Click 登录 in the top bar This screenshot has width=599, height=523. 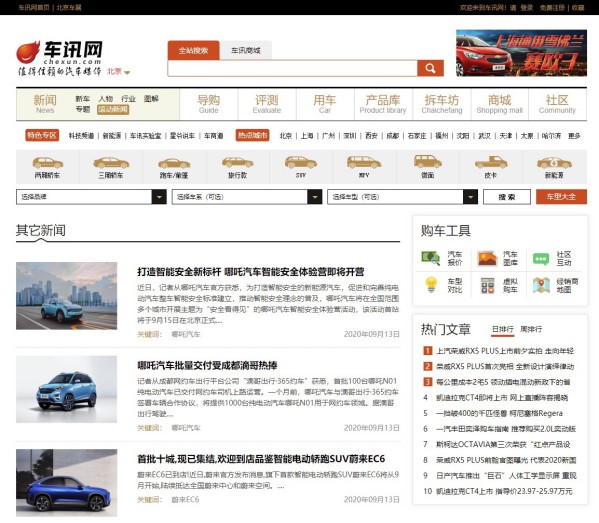[526, 8]
